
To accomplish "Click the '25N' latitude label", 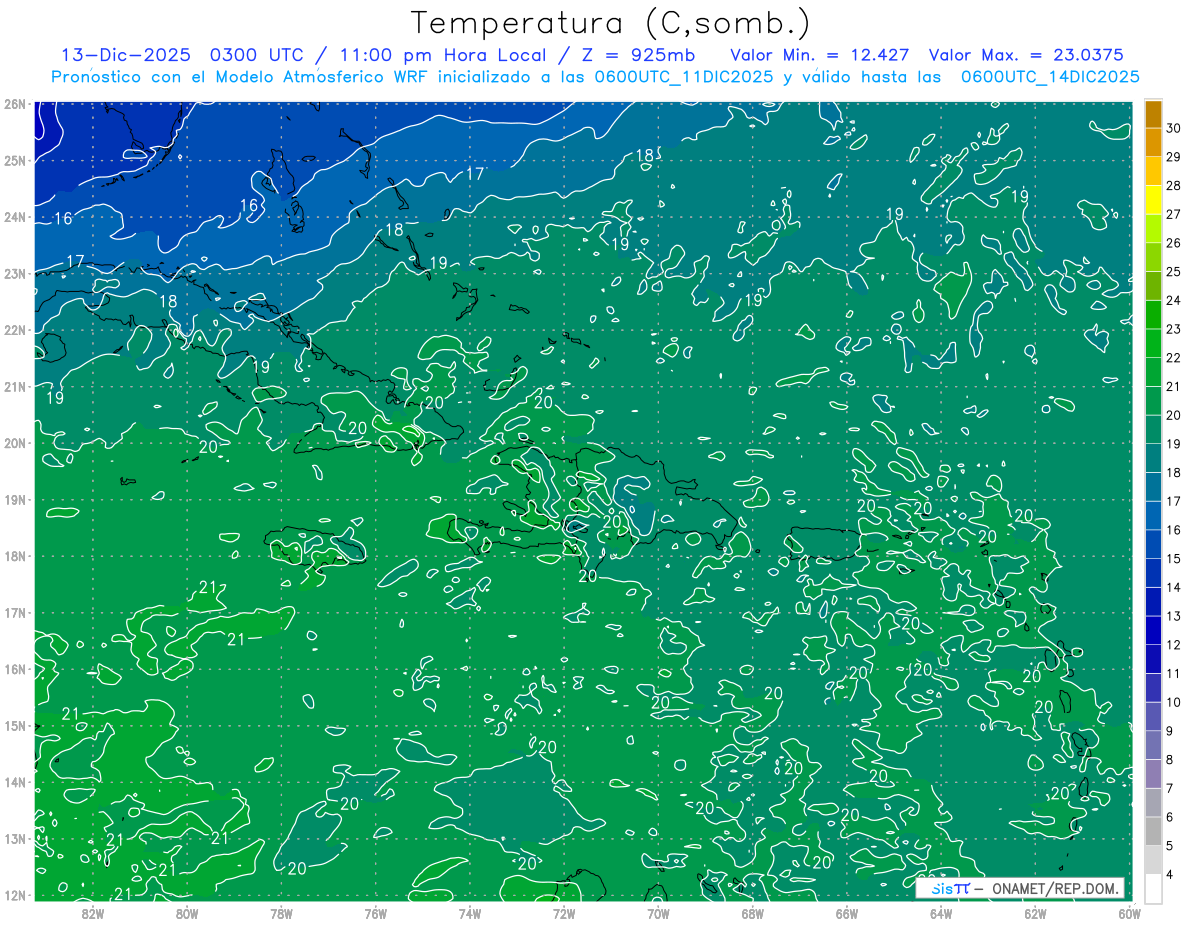I will [14, 161].
